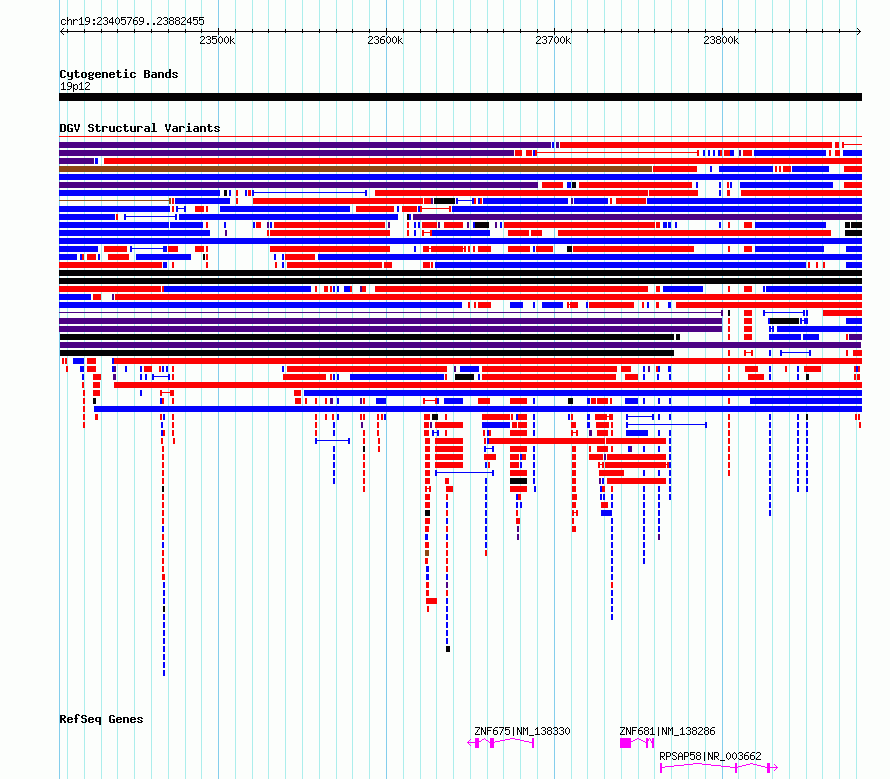Select the DGV Structural Variants track title
This screenshot has height=779, width=890.
click(x=140, y=128)
